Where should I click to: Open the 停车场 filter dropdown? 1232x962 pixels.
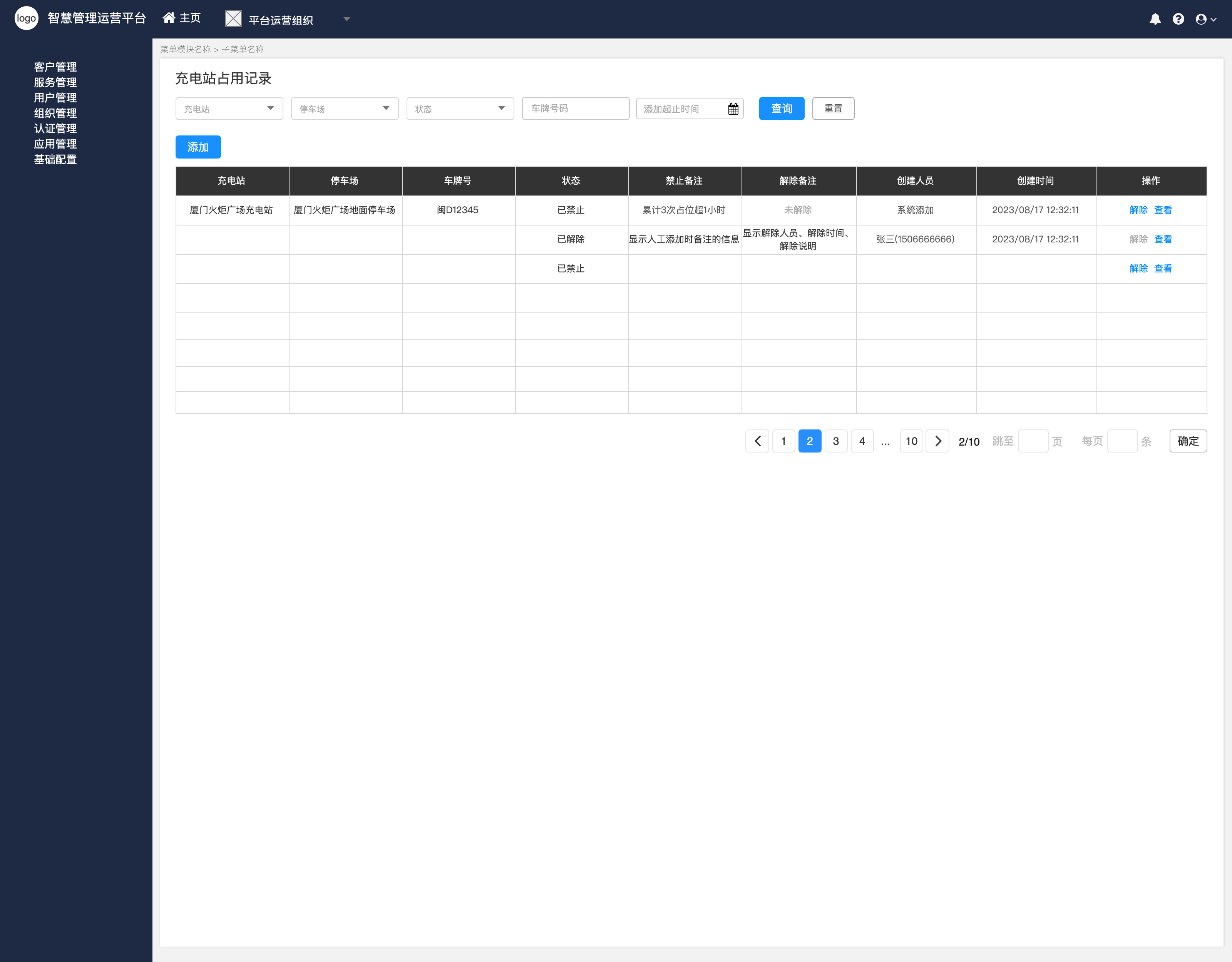[345, 109]
